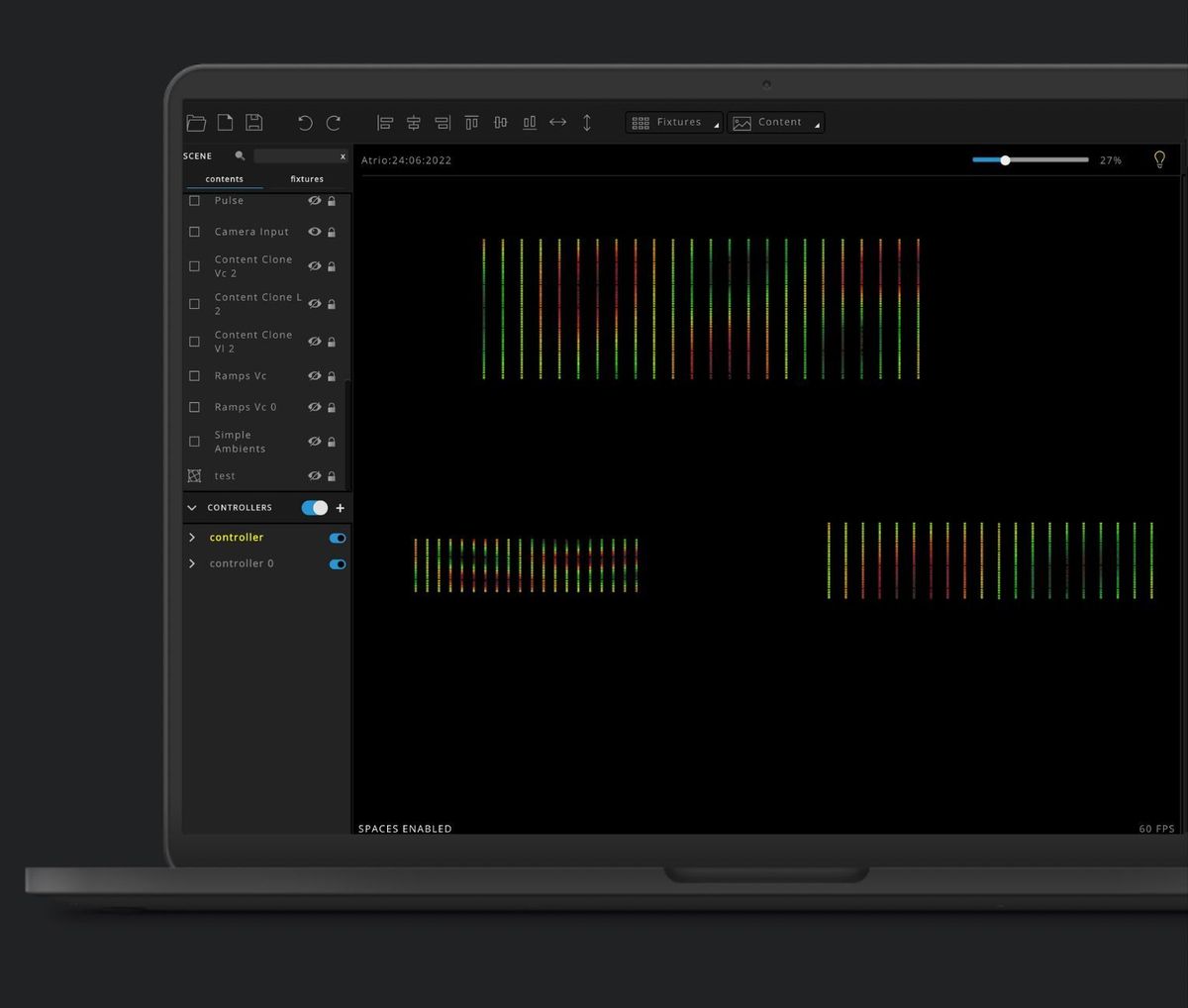Check the Ramps Vc 0 checkbox
1188x1008 pixels.
[x=194, y=407]
